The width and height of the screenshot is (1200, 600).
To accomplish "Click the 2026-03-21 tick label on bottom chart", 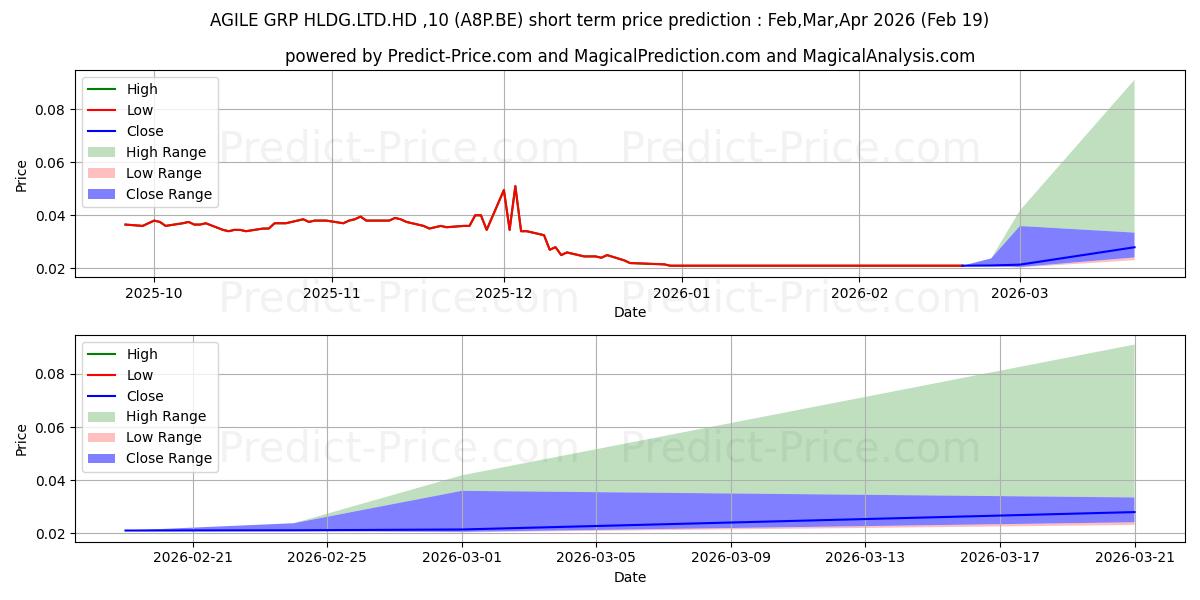I will 1134,558.
